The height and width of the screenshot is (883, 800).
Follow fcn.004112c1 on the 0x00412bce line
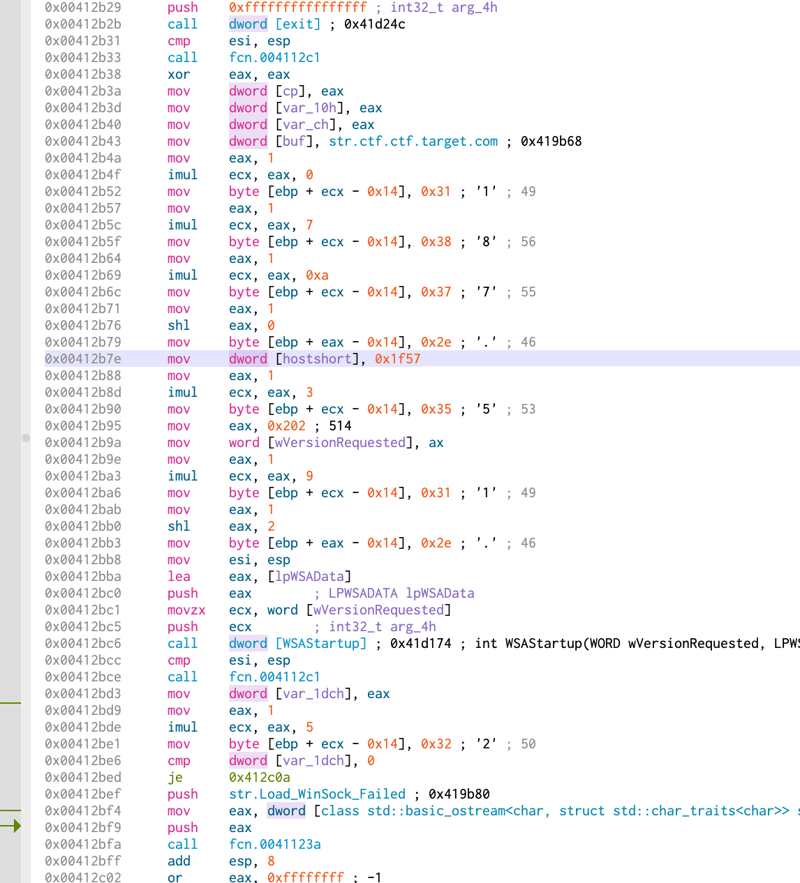pos(274,677)
